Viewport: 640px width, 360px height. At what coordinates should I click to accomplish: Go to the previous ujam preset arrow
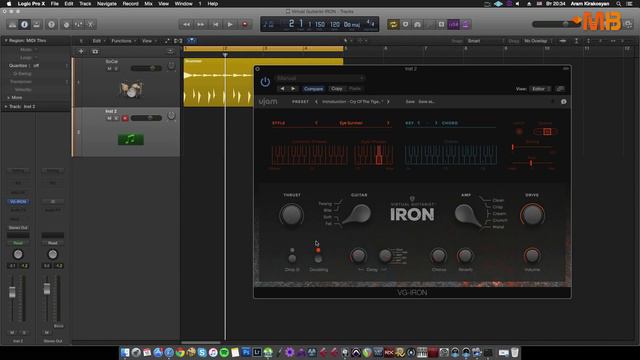316,102
